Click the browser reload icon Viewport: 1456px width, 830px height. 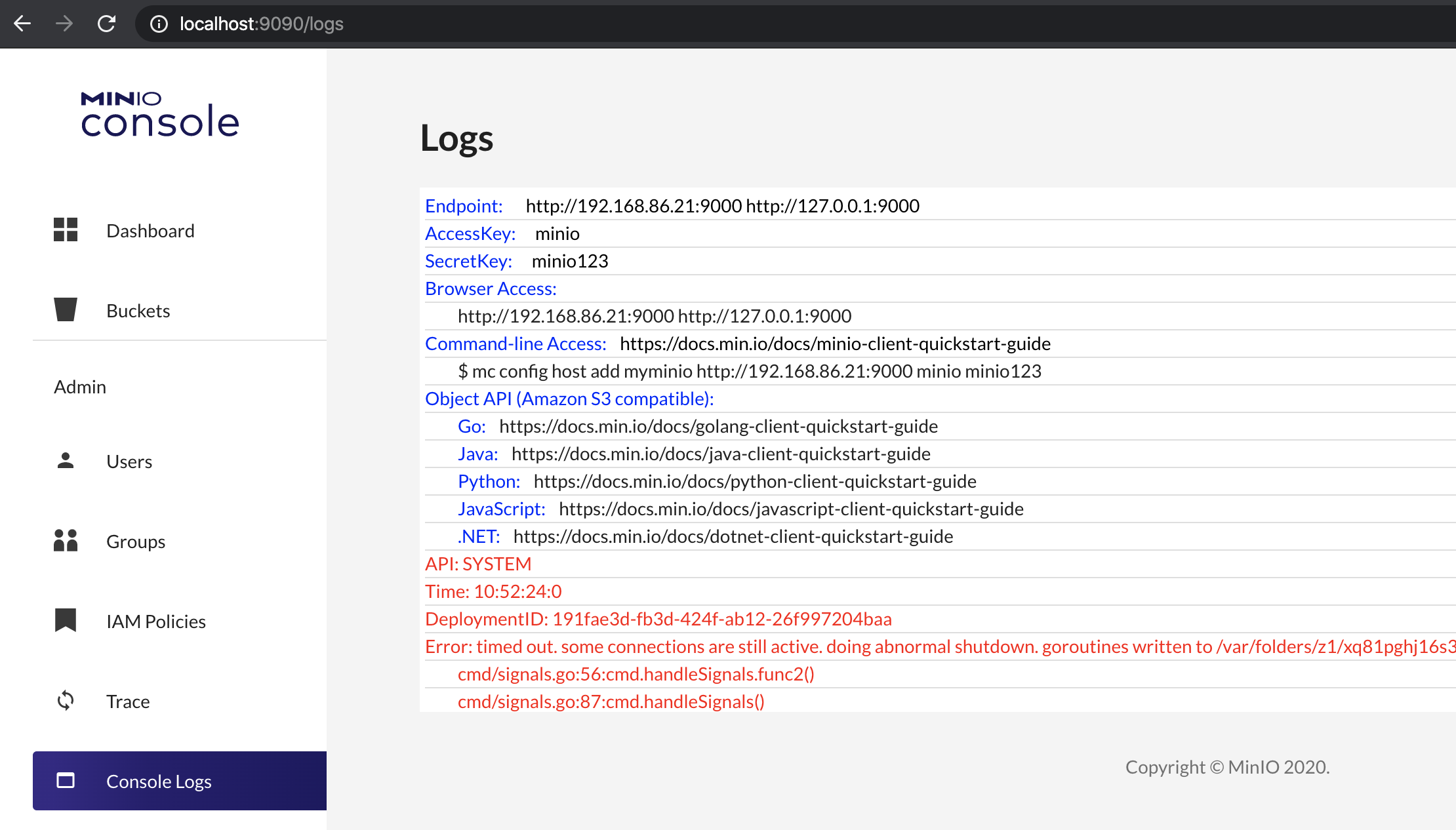pyautogui.click(x=106, y=24)
